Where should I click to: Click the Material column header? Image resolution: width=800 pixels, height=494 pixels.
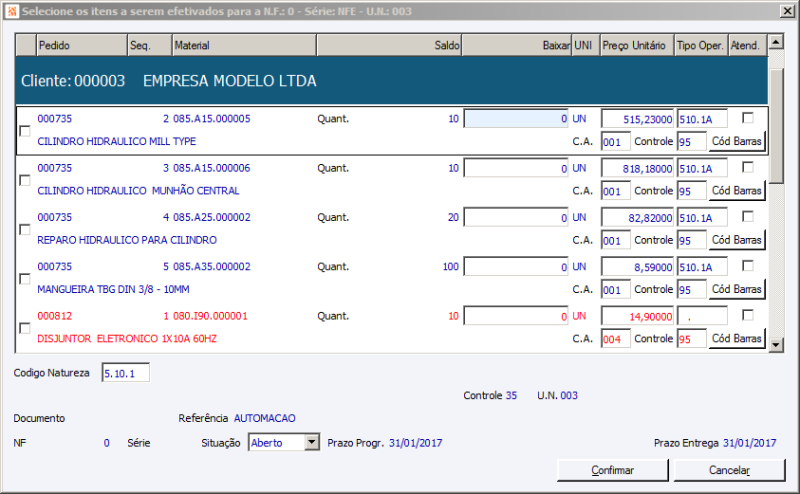click(x=244, y=45)
